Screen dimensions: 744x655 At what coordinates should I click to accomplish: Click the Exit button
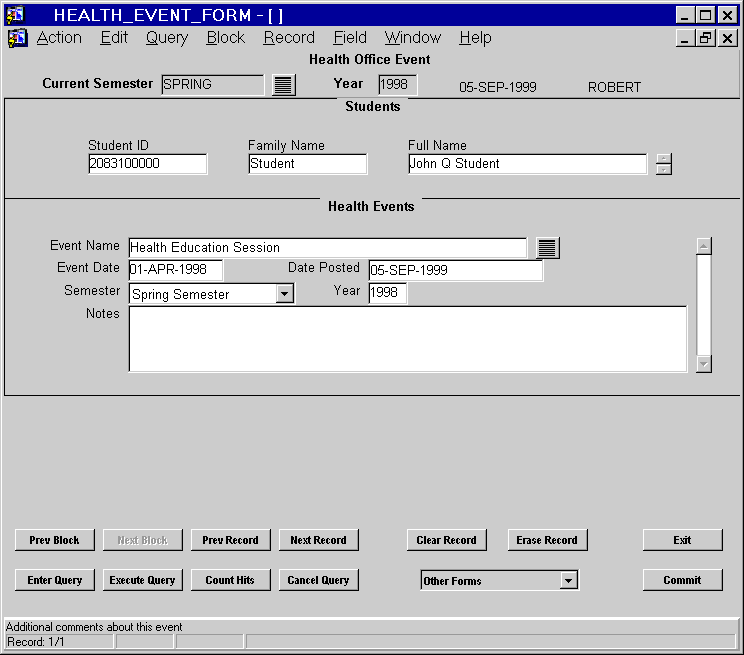point(682,540)
